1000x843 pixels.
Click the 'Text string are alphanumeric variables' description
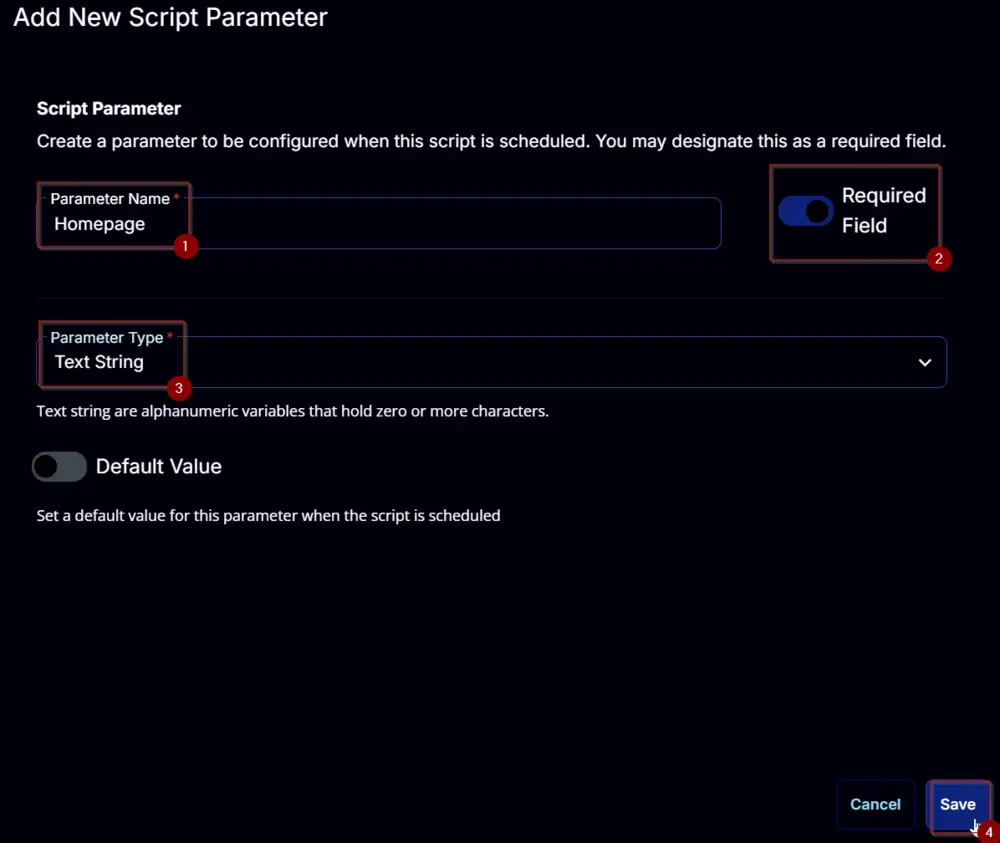[x=293, y=411]
